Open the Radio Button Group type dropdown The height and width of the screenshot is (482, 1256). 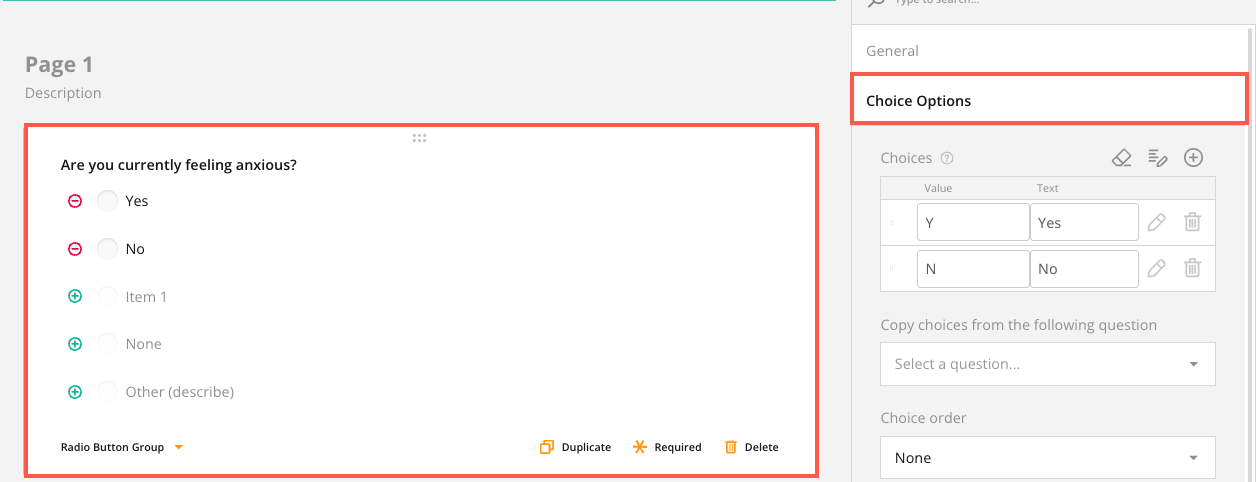(122, 447)
